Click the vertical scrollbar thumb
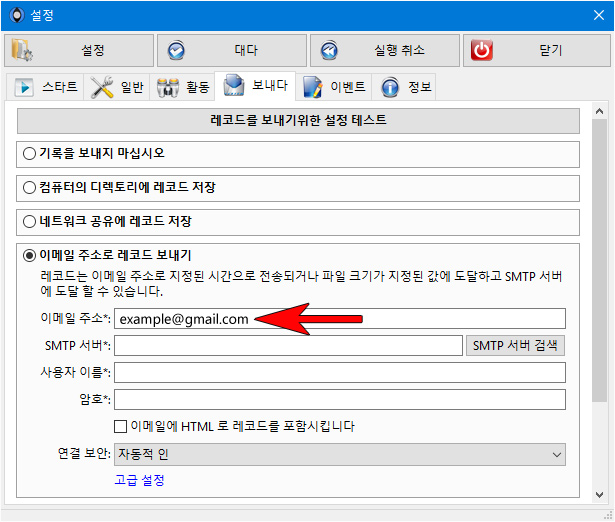 point(599,260)
